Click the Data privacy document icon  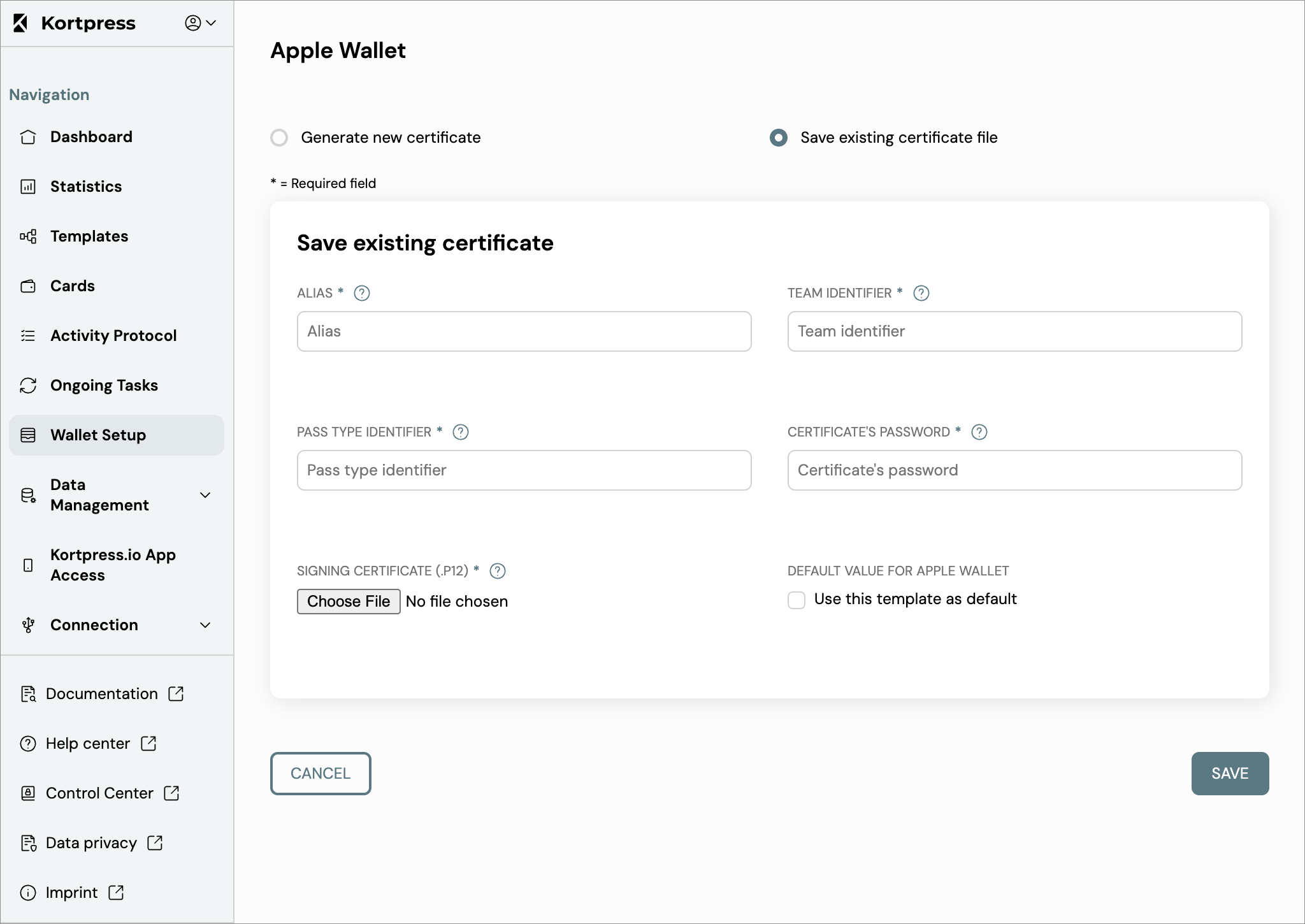tap(28, 843)
